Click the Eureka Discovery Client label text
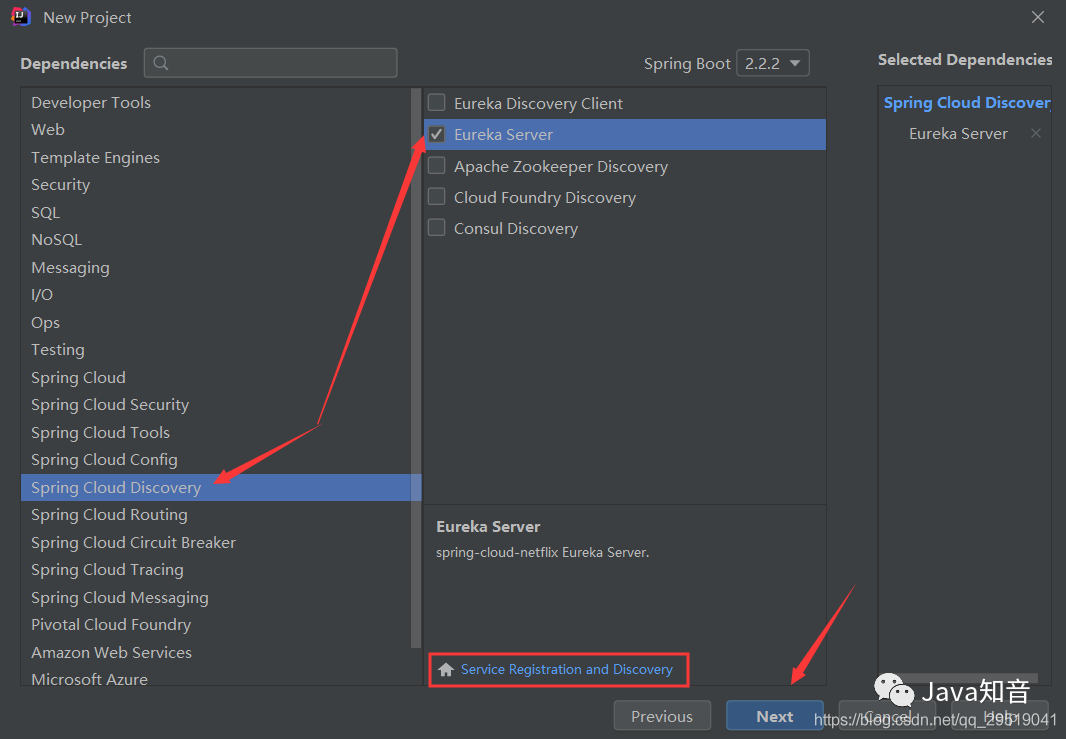This screenshot has height=739, width=1066. pos(538,103)
